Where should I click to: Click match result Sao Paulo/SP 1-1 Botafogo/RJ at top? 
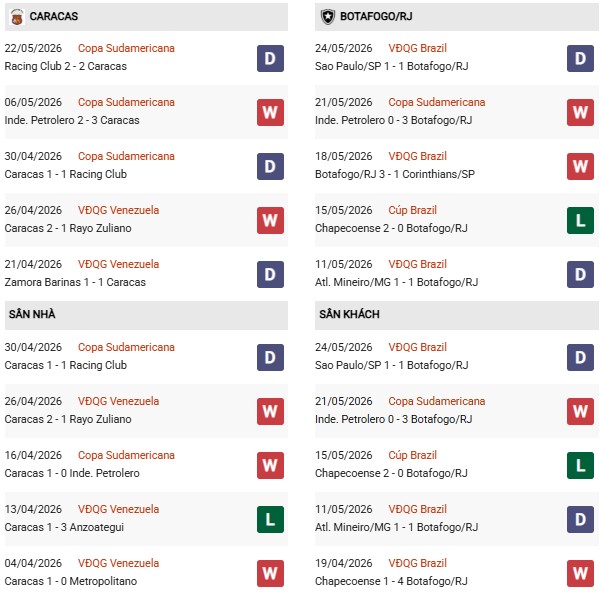[391, 66]
